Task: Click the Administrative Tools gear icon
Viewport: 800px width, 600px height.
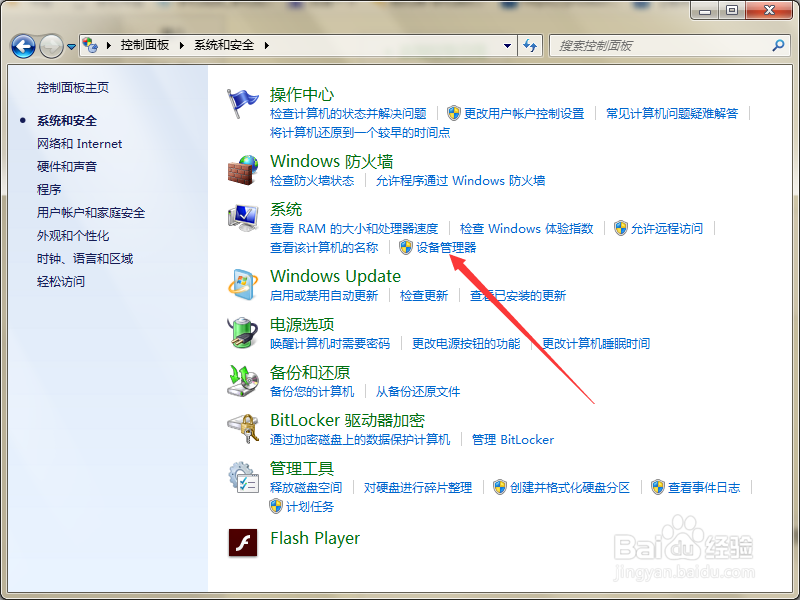Action: pyautogui.click(x=243, y=477)
